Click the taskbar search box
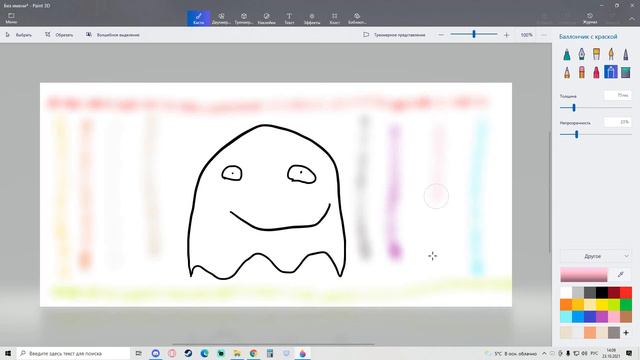640x360 pixels. (73, 353)
